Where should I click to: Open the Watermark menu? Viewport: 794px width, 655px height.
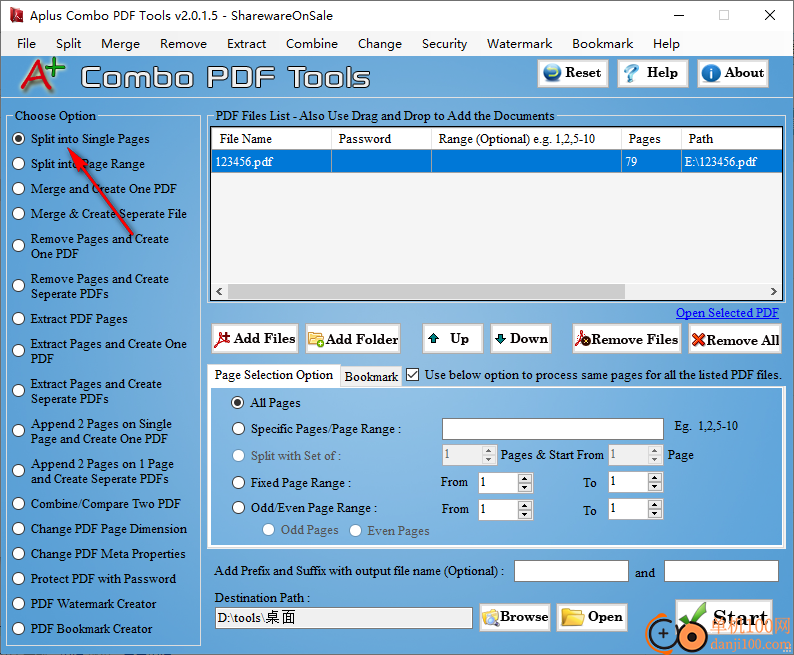(x=520, y=44)
